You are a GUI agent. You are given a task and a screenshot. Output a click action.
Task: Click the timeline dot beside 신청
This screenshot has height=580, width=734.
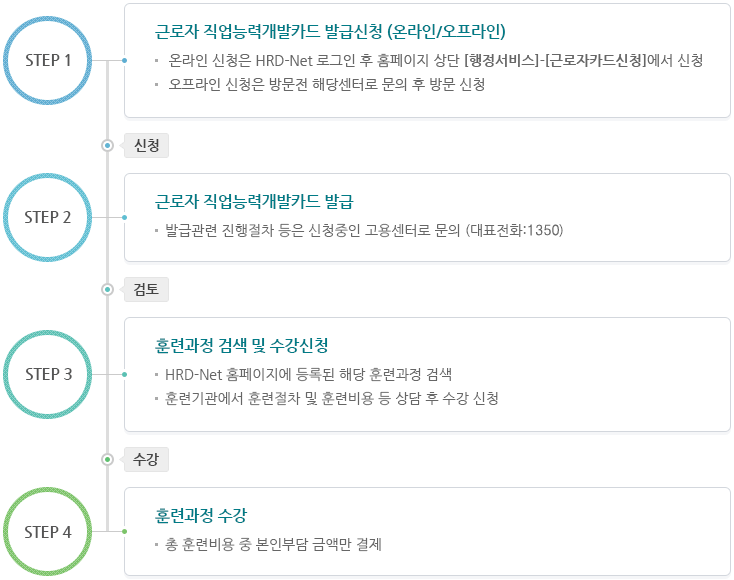click(x=107, y=145)
